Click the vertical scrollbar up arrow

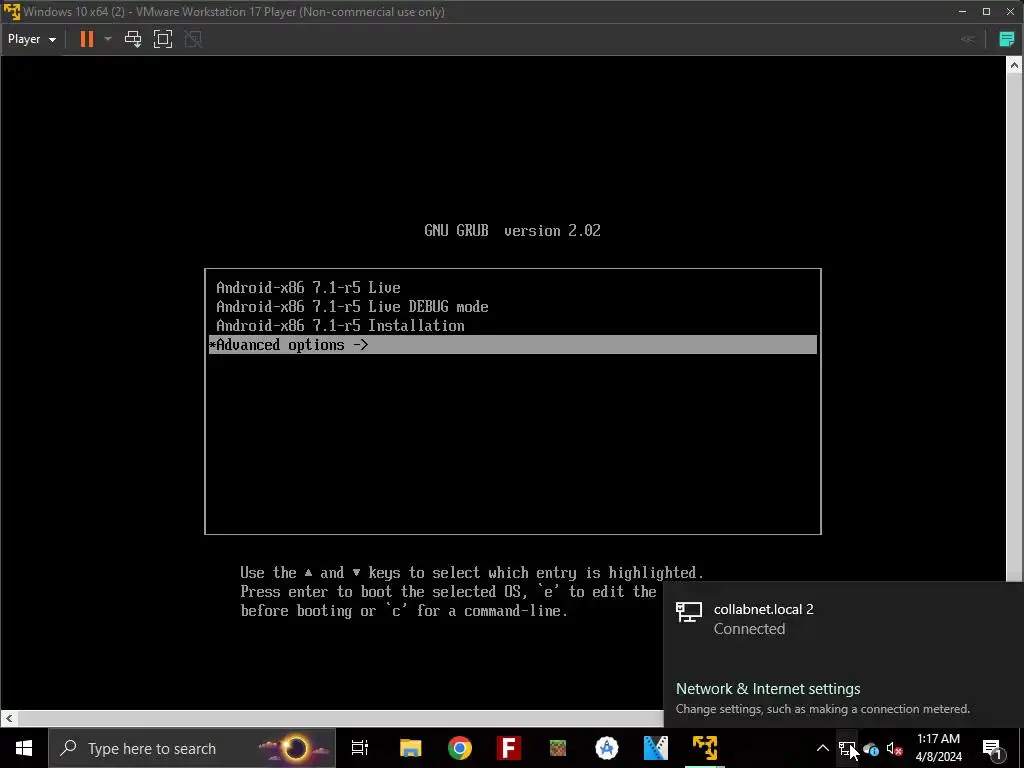coord(1014,64)
